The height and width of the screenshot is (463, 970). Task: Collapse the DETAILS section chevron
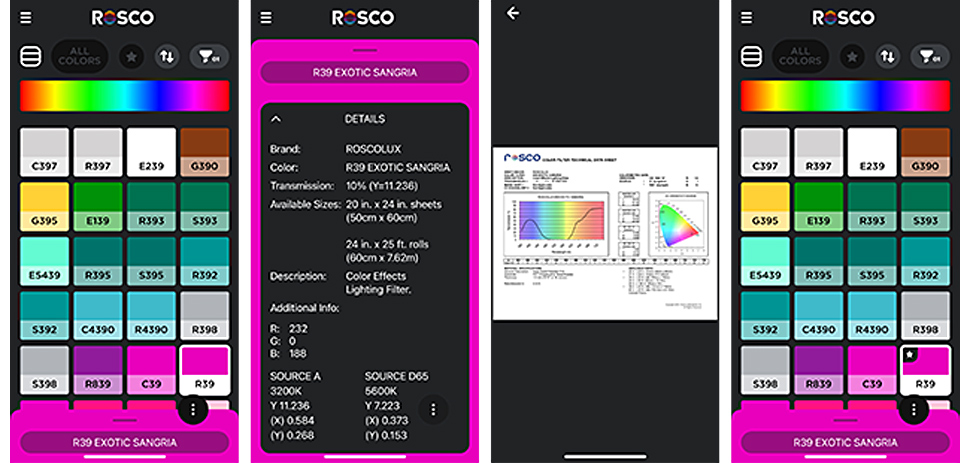click(x=276, y=119)
